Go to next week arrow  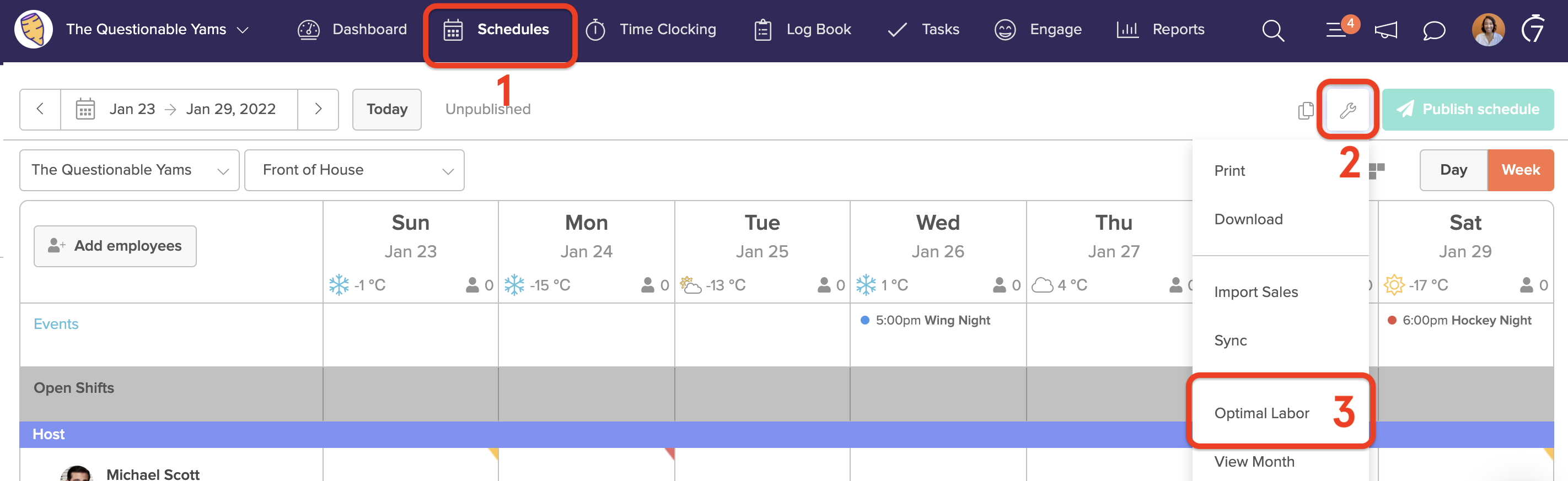pos(318,110)
